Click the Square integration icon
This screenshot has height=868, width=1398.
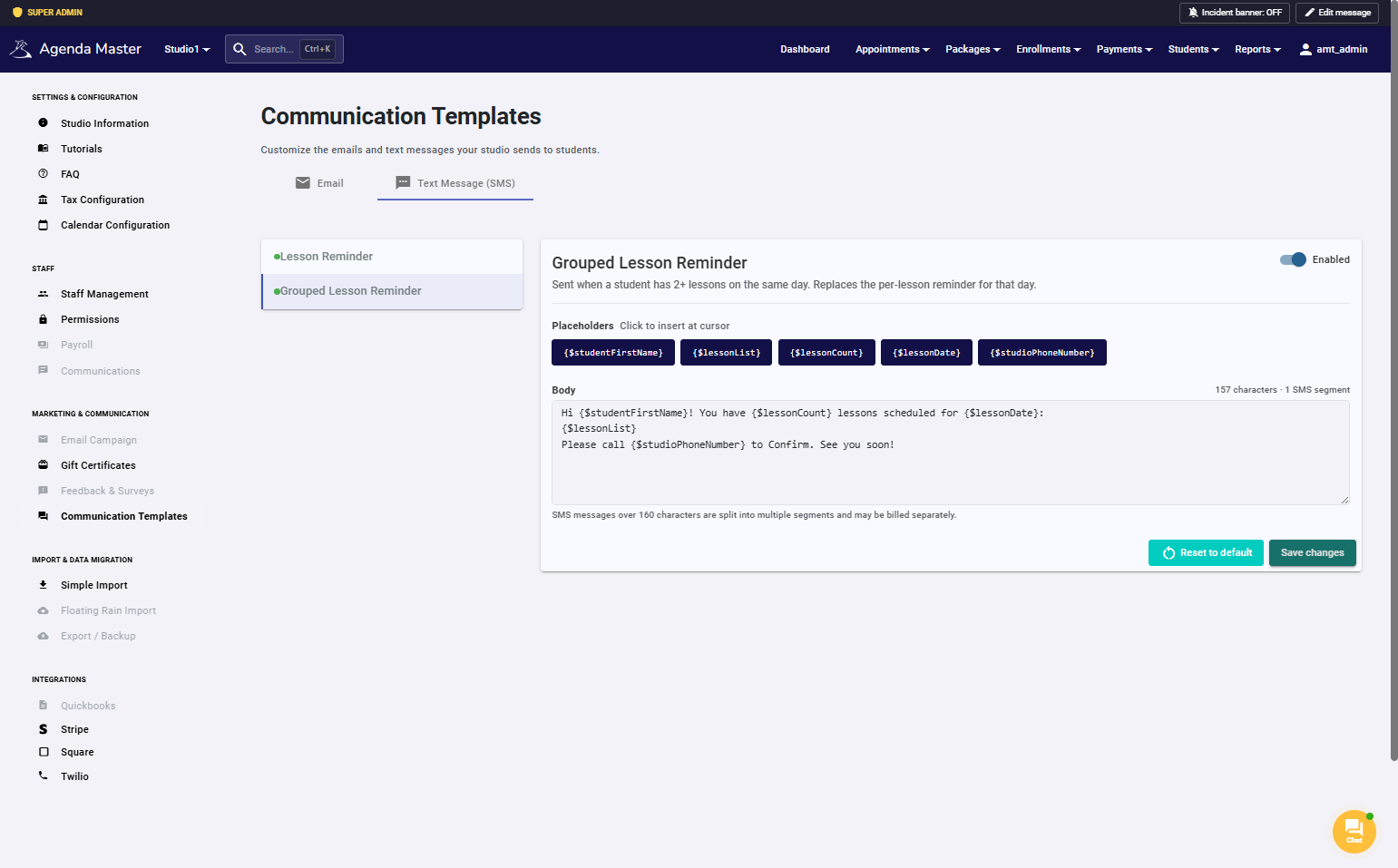click(x=43, y=752)
